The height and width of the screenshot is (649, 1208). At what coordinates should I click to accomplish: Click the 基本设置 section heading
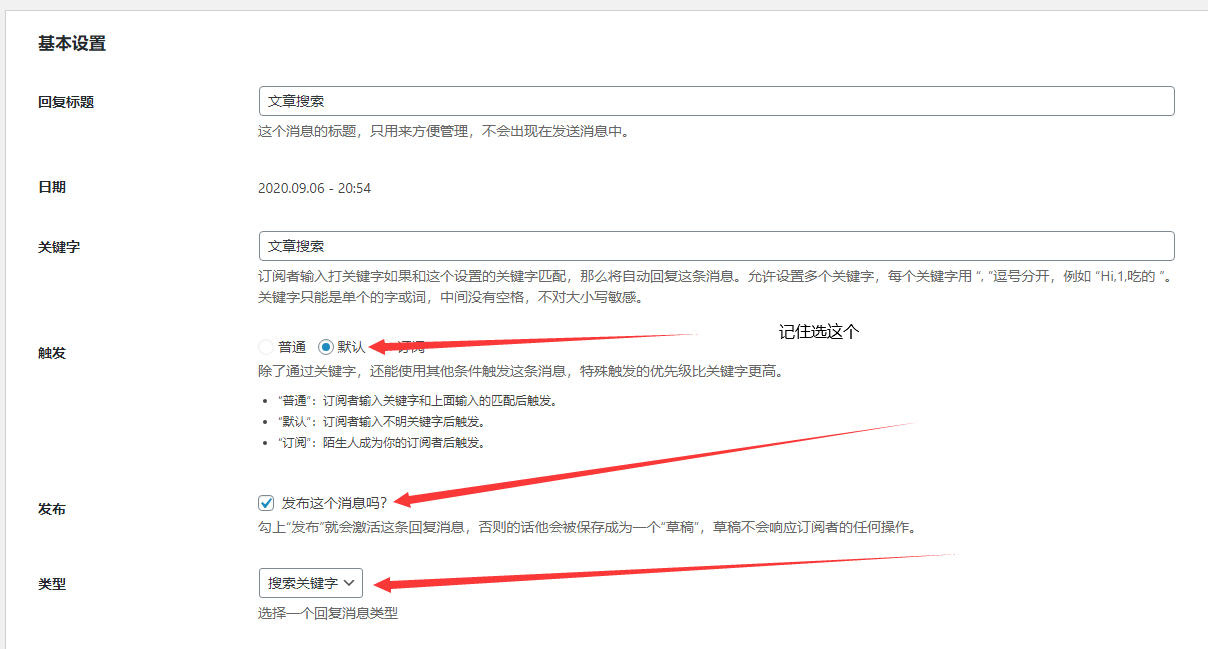(72, 44)
